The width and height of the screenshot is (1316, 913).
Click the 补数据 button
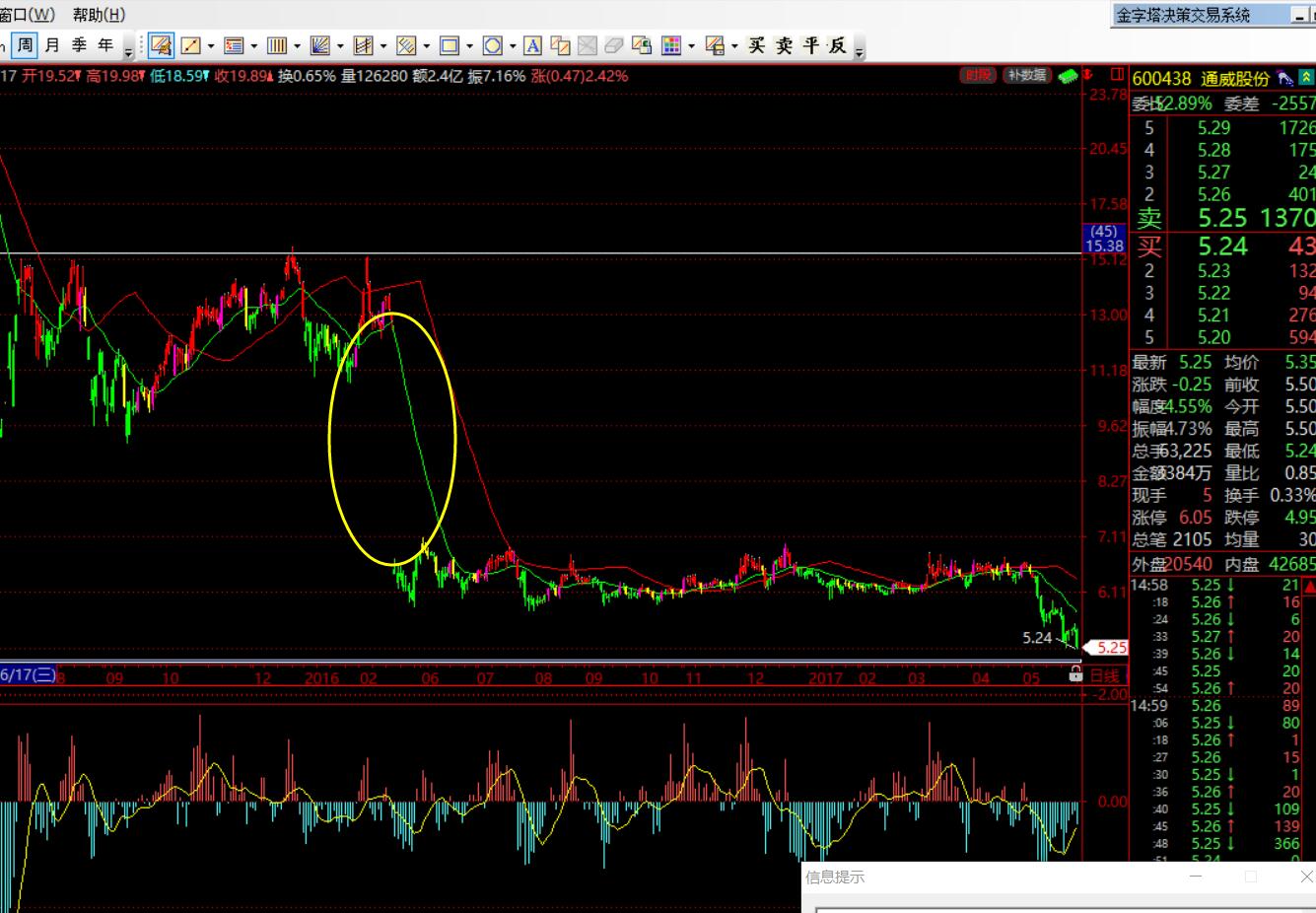point(1026,75)
